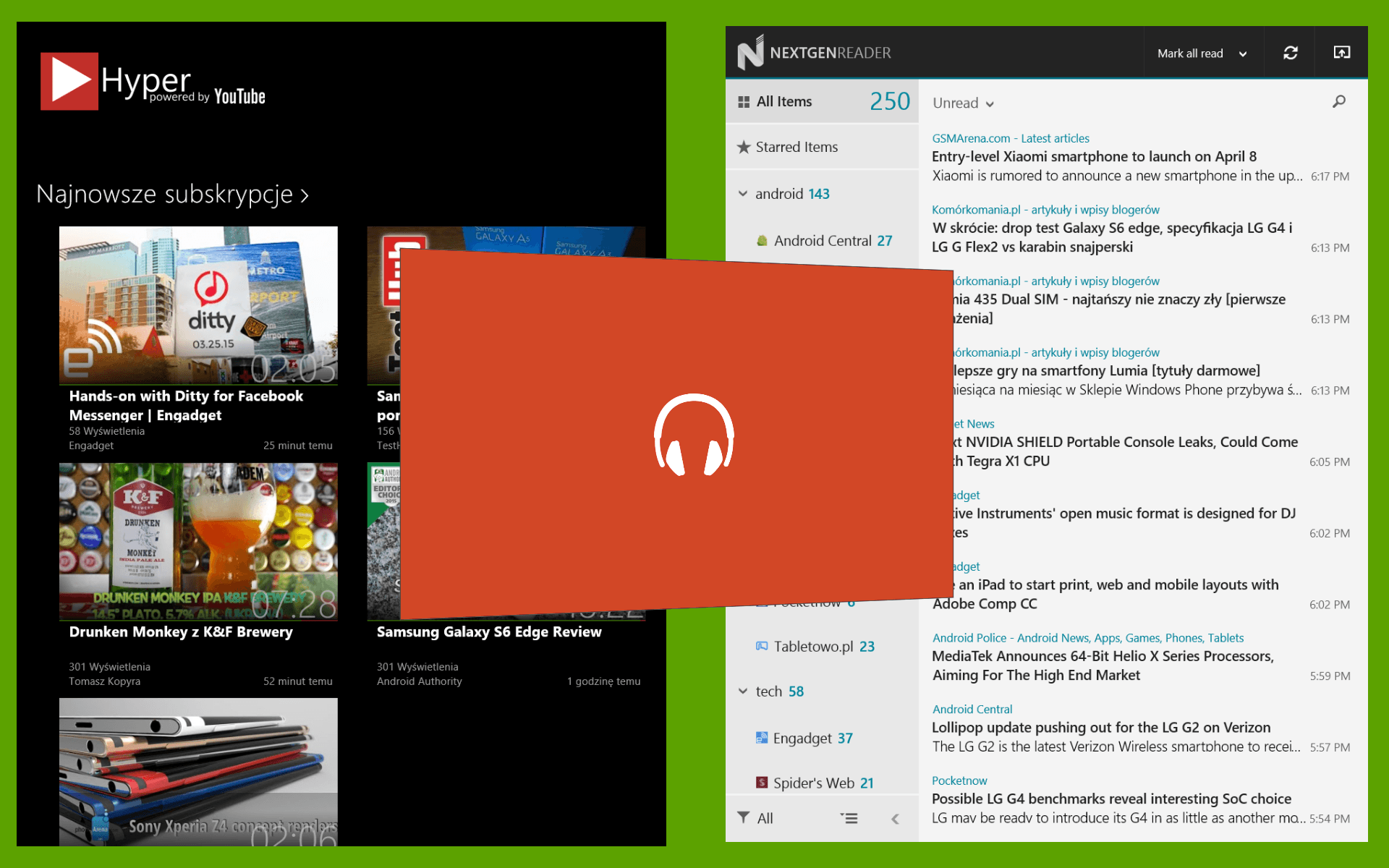Click Pocketnow source label
This screenshot has width=1389, height=868.
[959, 780]
